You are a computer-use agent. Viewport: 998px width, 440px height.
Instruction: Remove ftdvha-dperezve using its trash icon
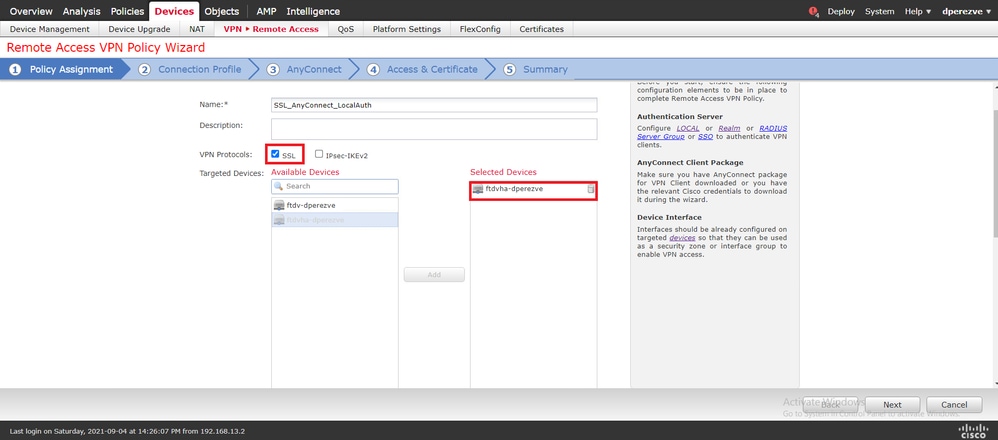(590, 189)
